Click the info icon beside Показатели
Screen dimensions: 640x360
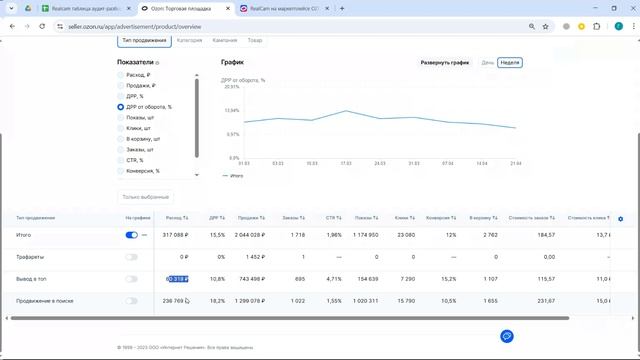point(157,63)
